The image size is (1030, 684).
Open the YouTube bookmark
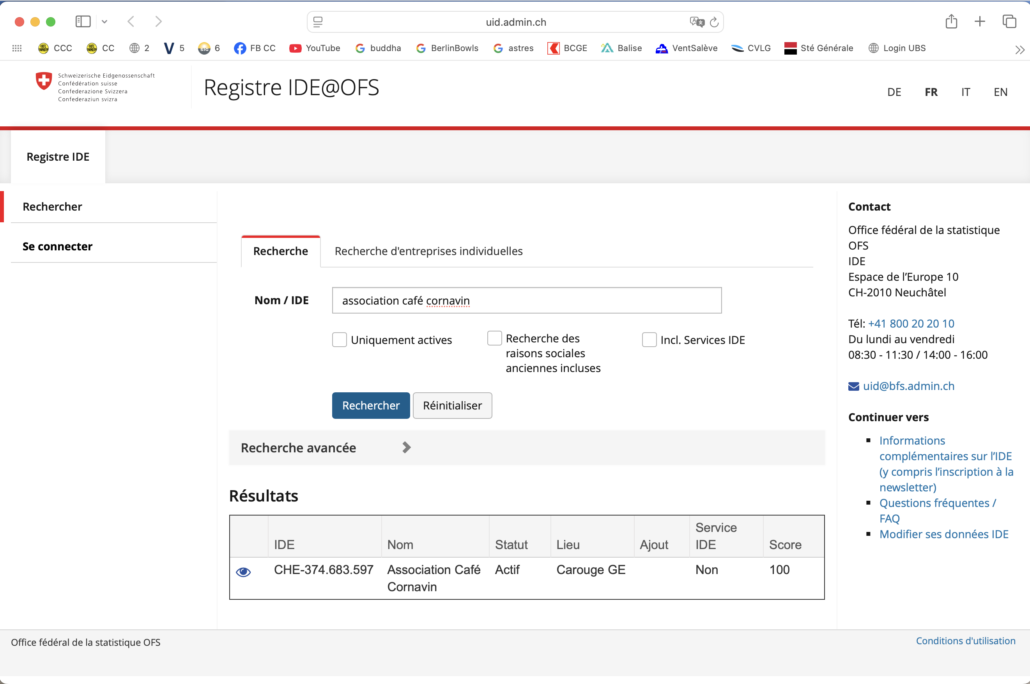(314, 48)
